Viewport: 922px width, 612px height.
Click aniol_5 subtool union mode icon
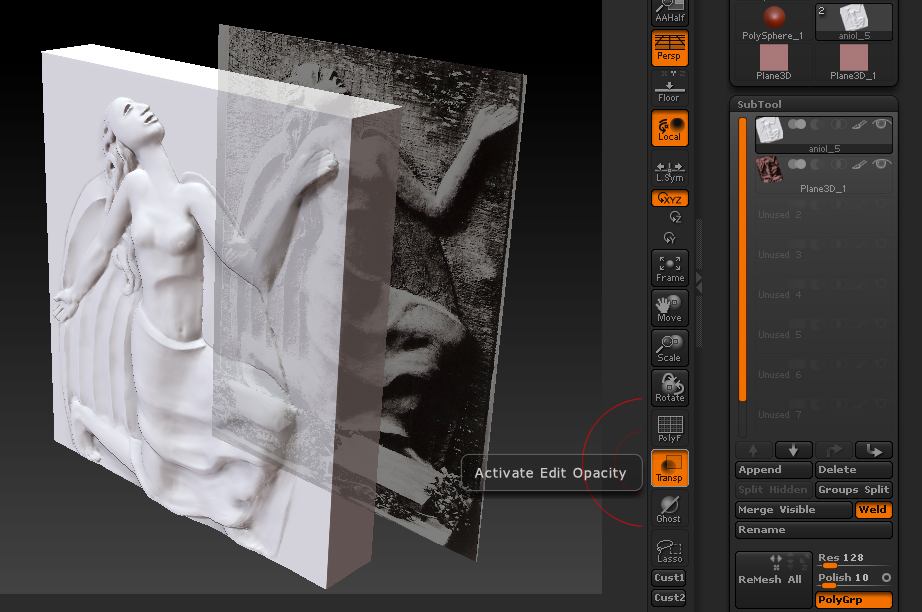[797, 125]
